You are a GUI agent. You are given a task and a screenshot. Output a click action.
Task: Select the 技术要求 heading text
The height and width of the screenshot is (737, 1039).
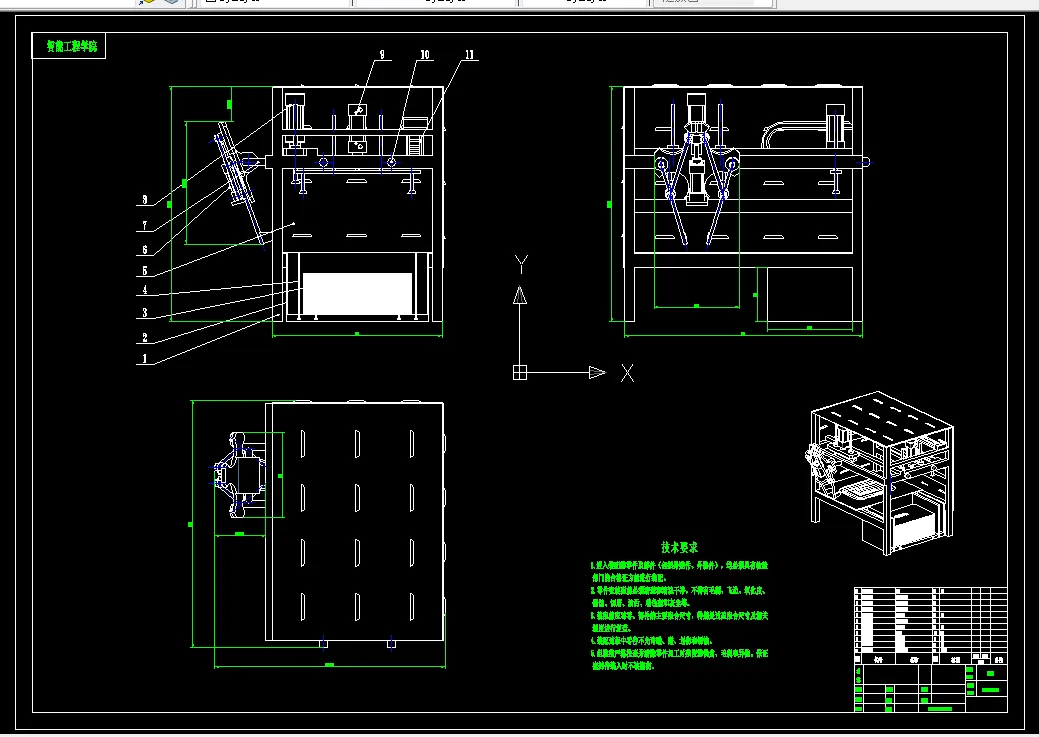679,547
